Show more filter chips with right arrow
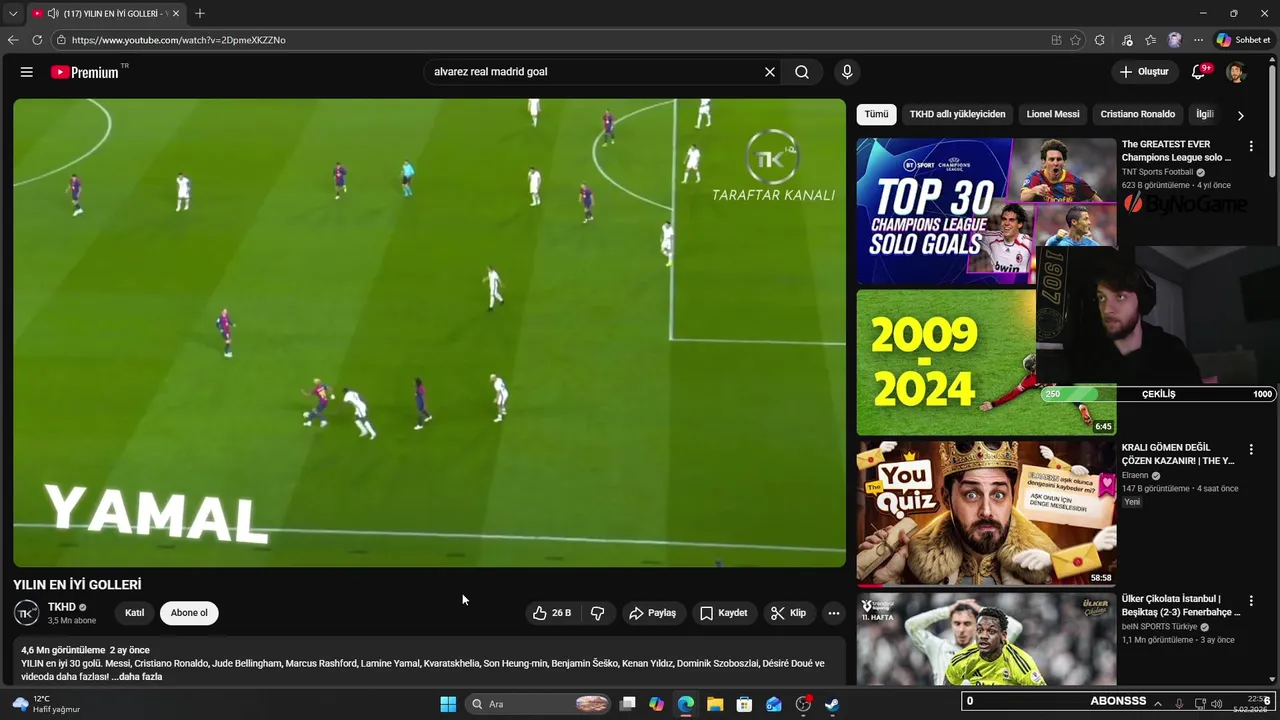This screenshot has height=720, width=1280. [1240, 115]
